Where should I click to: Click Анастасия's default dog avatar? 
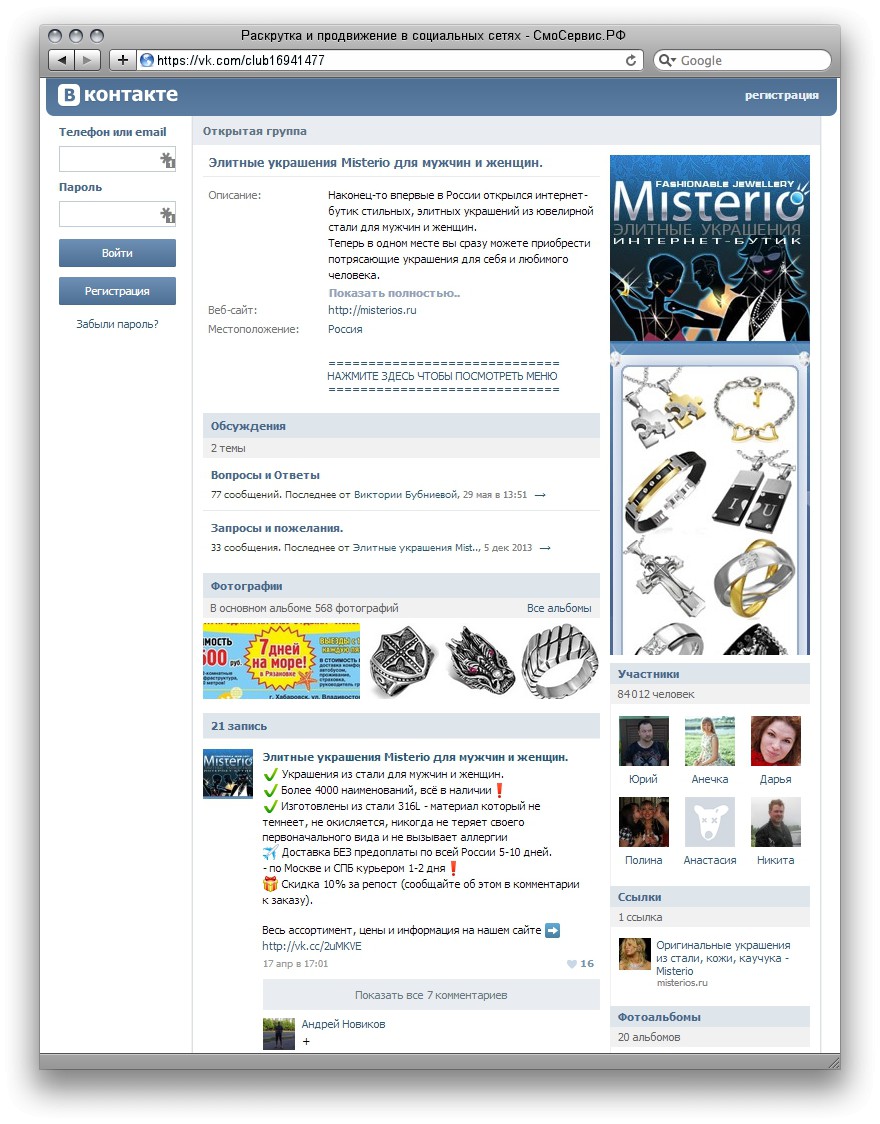click(709, 822)
